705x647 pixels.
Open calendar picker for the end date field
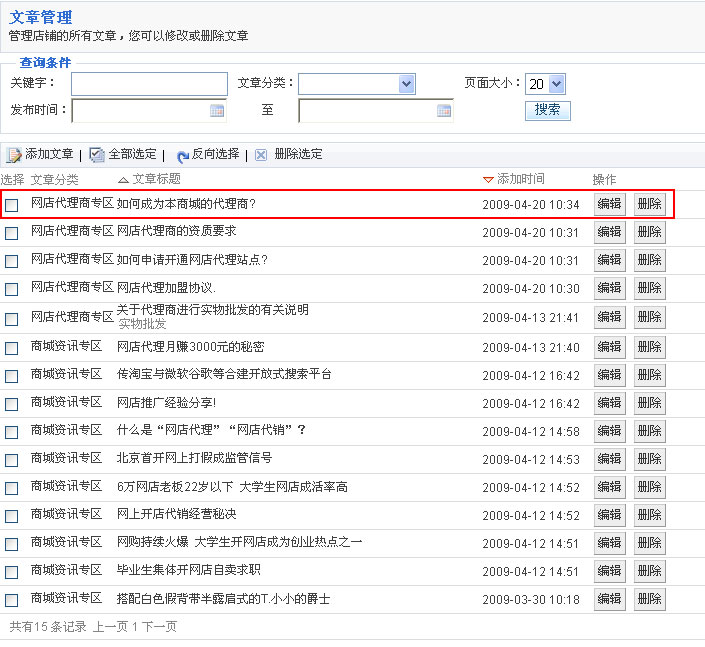coord(444,111)
